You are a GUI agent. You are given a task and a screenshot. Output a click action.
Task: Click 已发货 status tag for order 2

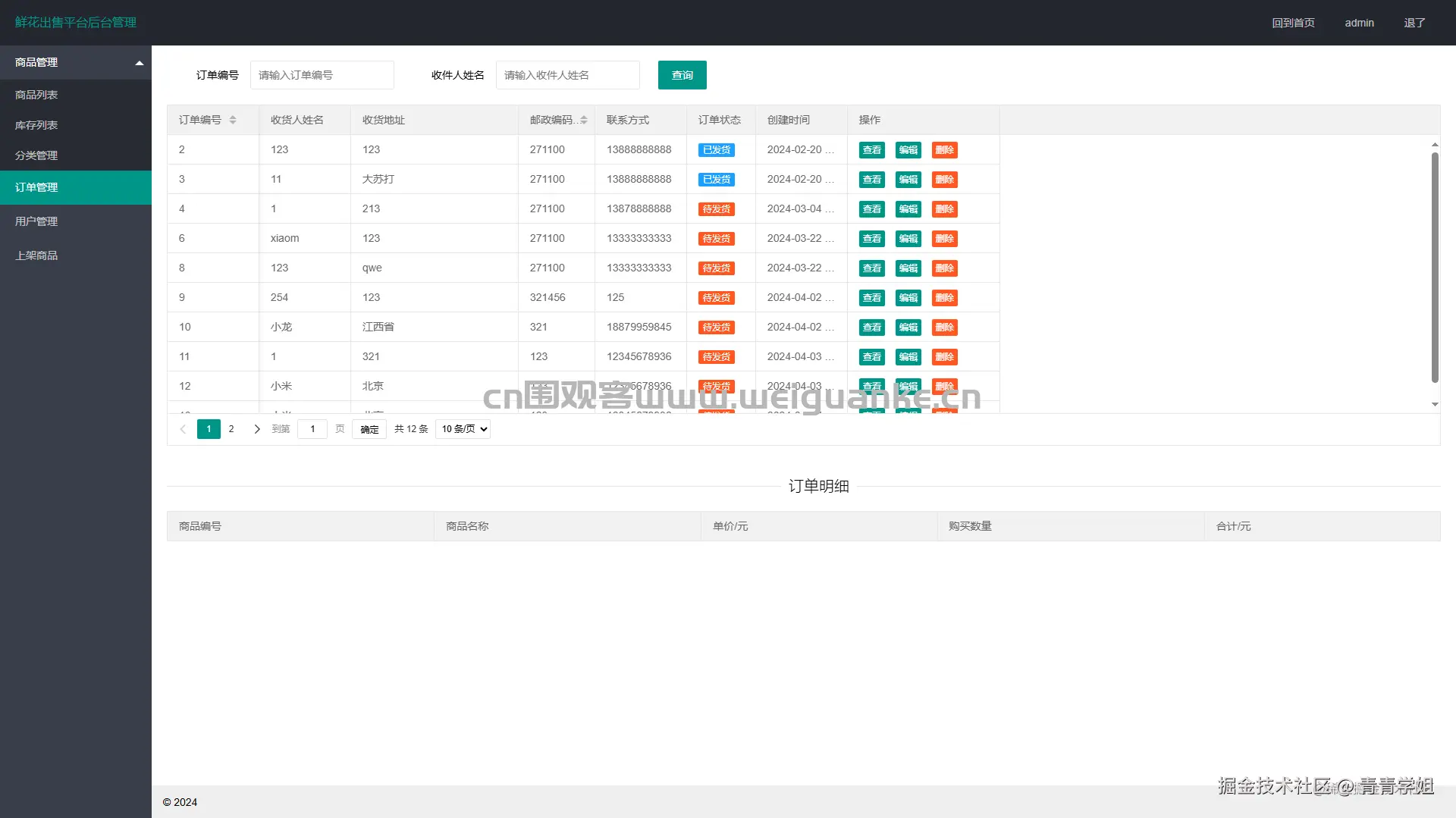717,150
